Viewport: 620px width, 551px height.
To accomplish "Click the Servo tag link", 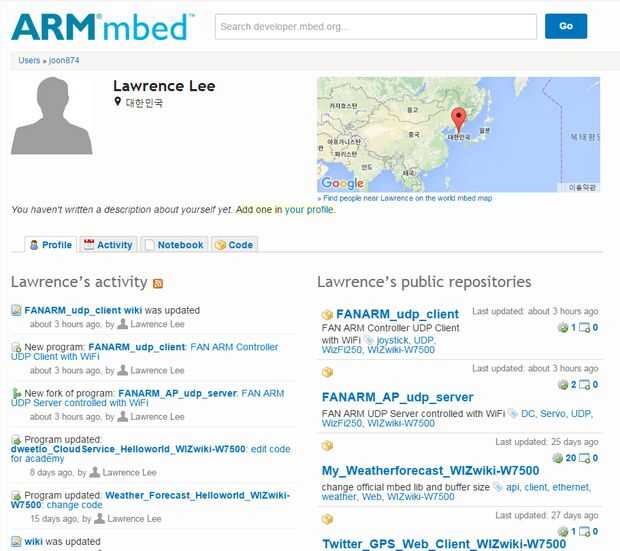I will 553,414.
